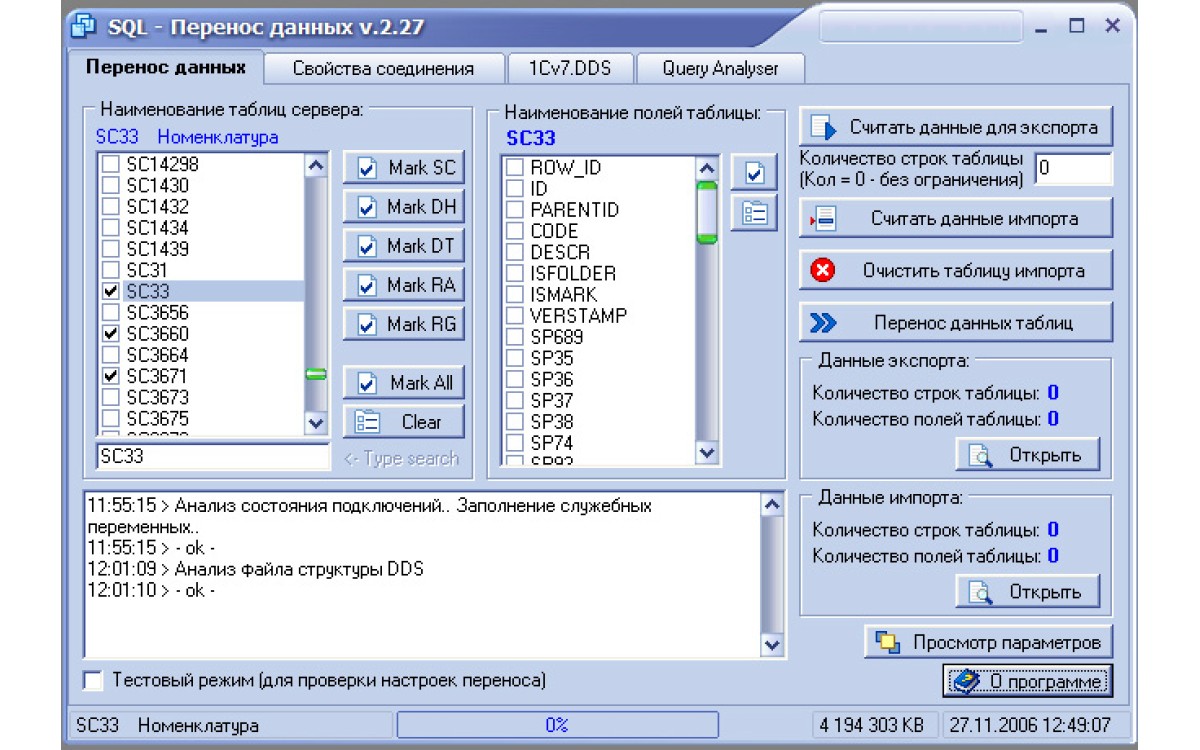Viewport: 1200px width, 750px height.
Task: Open the Свойства соединения tab
Action: coord(383,68)
